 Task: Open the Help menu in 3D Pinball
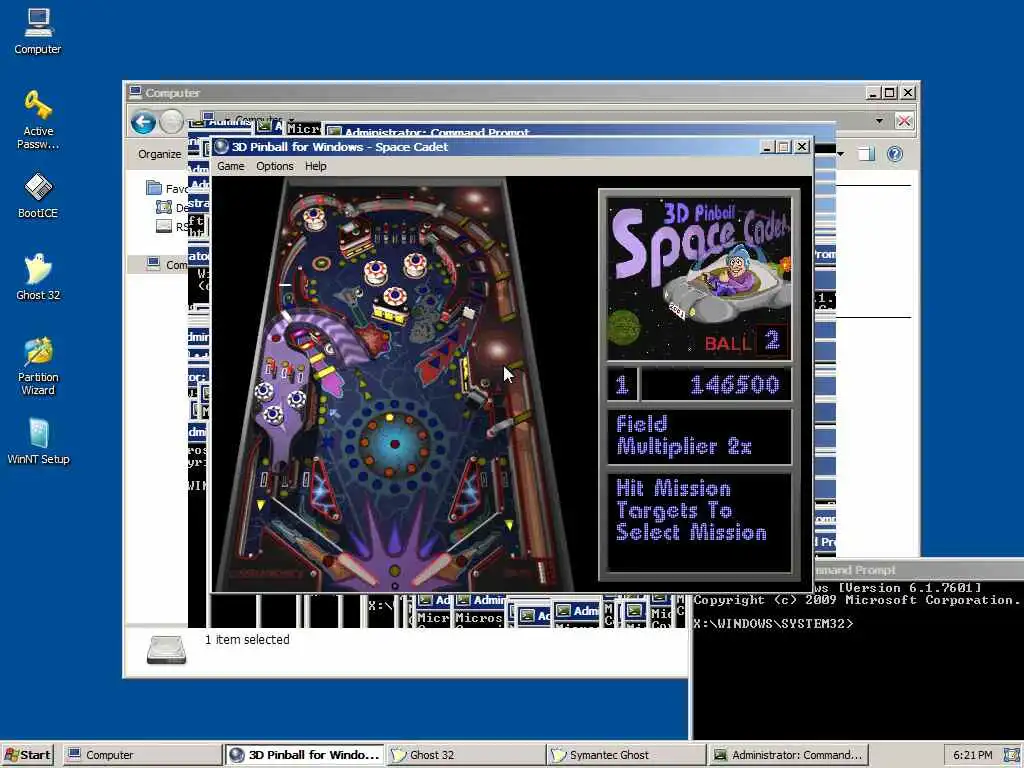[x=315, y=166]
